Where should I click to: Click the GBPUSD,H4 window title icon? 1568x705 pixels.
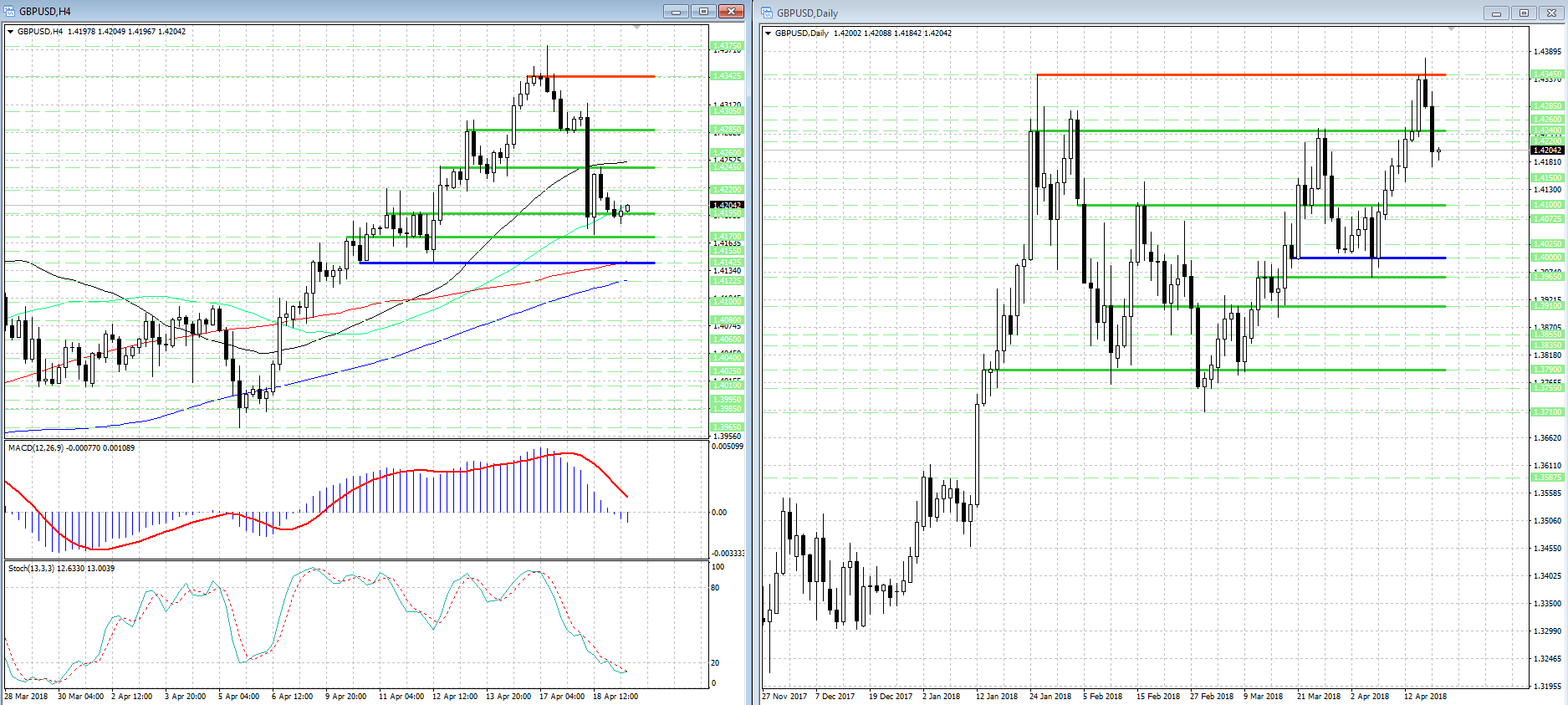10,11
